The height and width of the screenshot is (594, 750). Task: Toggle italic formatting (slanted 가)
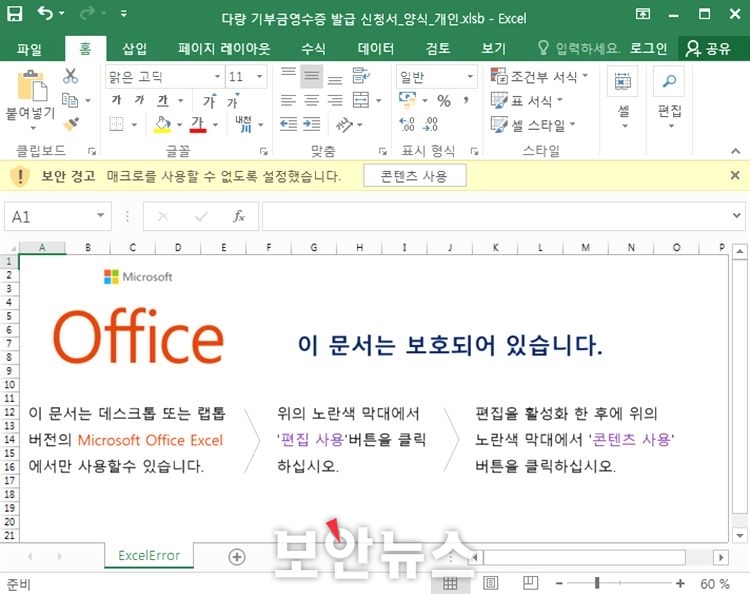(139, 99)
